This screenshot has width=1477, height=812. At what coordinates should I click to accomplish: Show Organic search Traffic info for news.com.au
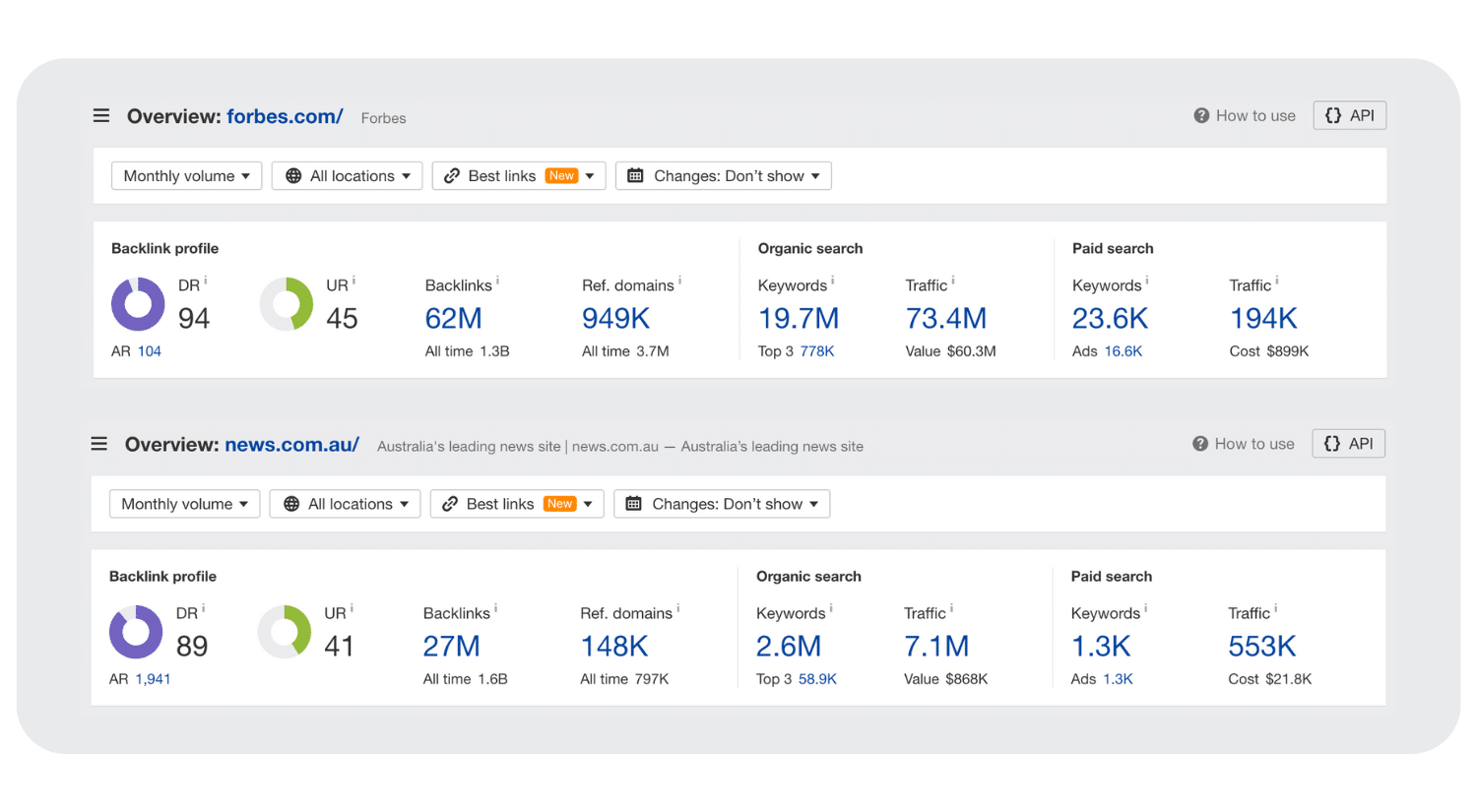pos(951,609)
